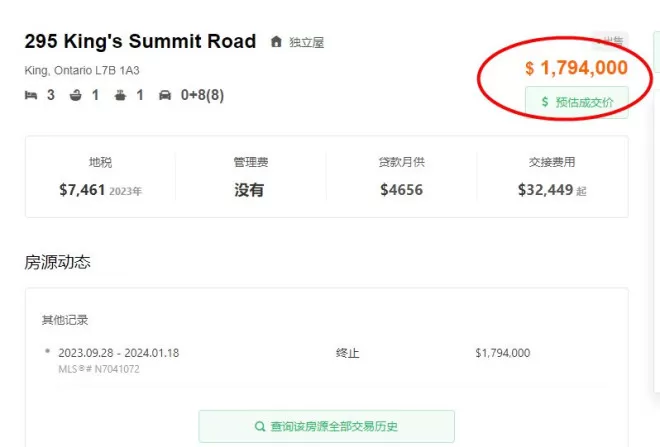
Task: Open MLS N7041072 record entry
Action: point(99,369)
